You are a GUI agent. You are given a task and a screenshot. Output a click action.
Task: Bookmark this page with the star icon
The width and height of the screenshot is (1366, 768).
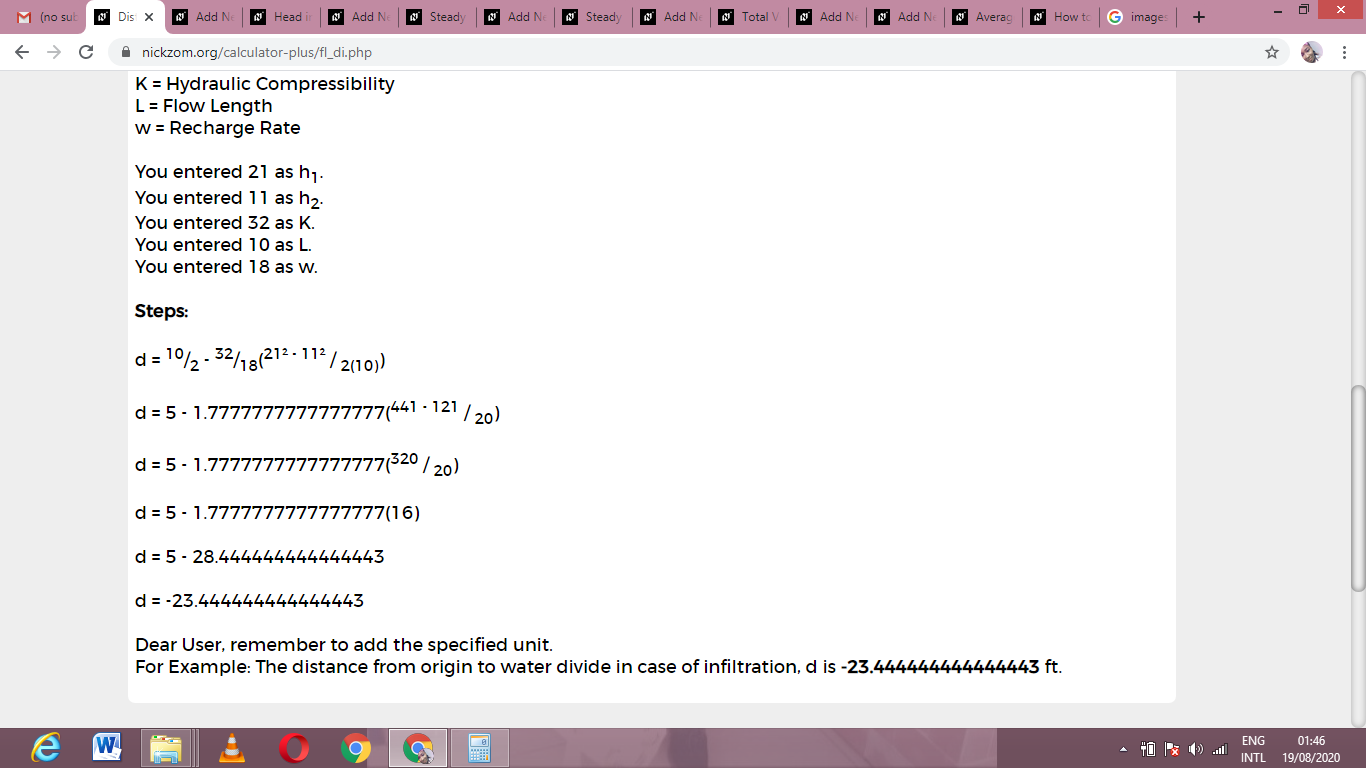(x=1272, y=52)
